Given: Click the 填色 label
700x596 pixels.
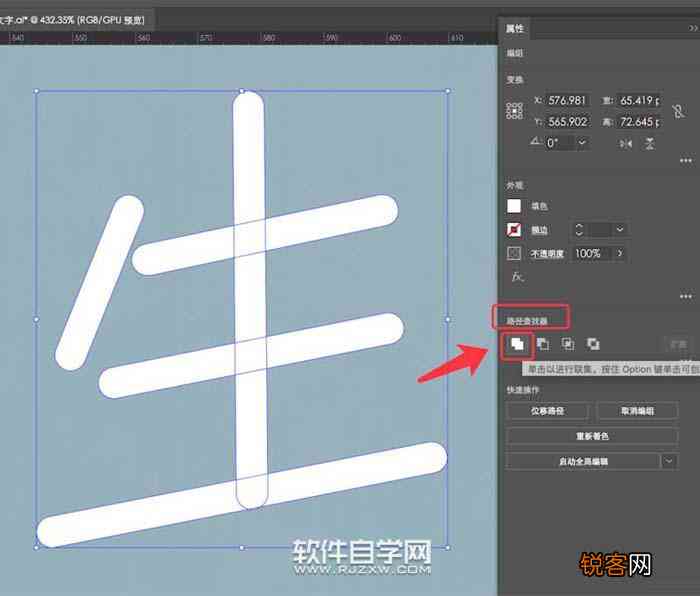Looking at the screenshot, I should [539, 206].
